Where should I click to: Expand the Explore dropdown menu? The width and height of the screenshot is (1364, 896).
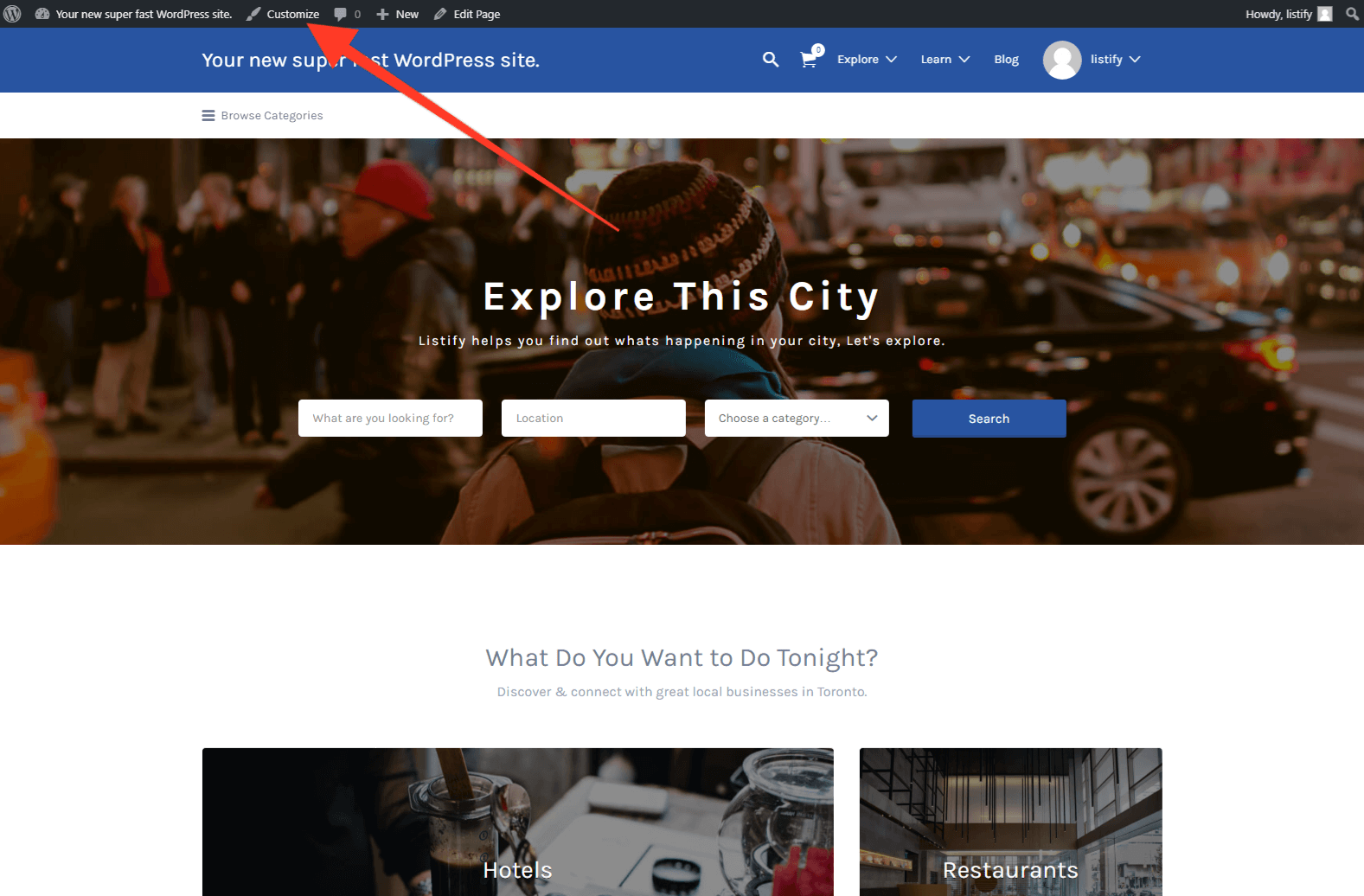[867, 59]
